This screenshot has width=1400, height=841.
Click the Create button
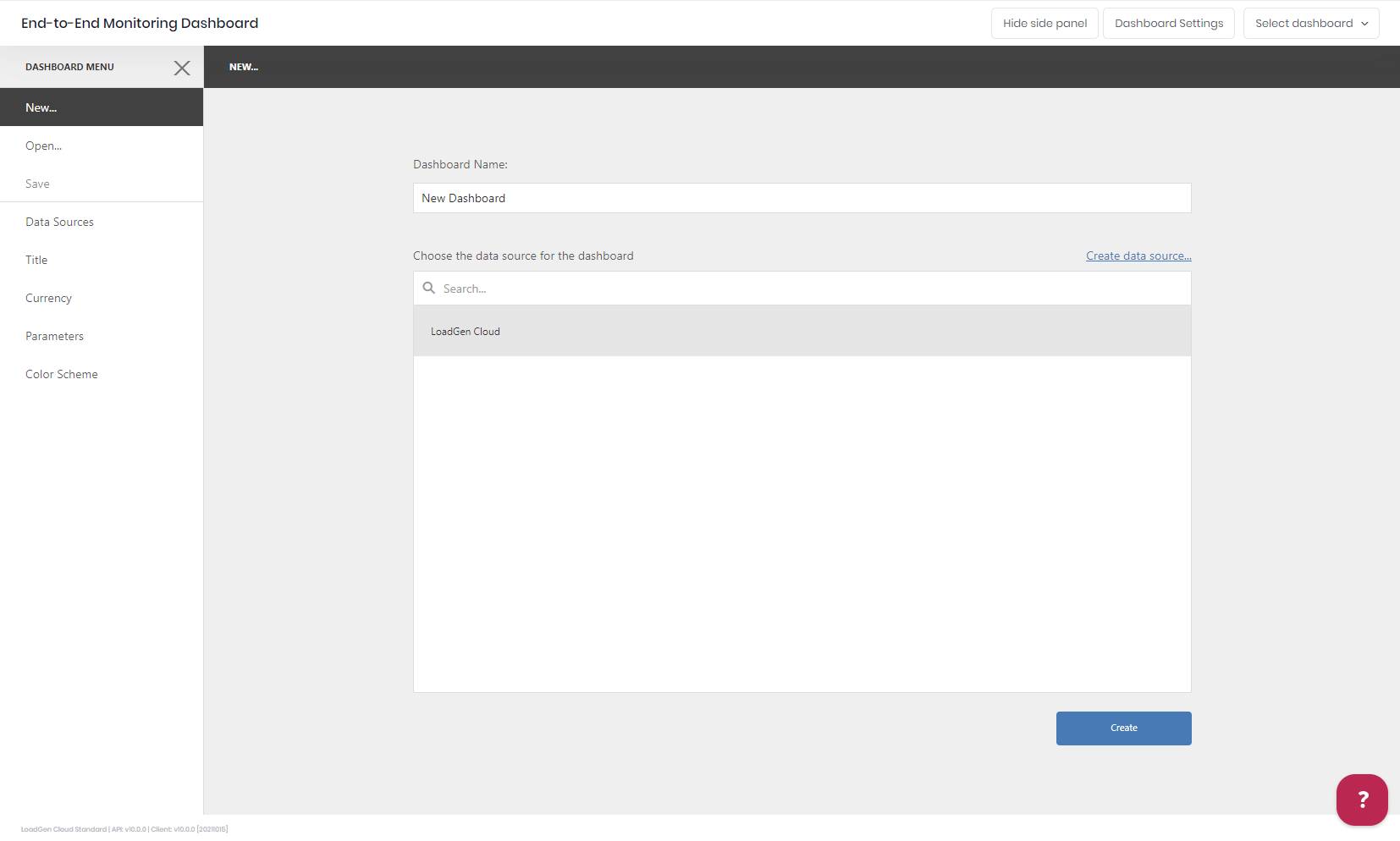[x=1123, y=728]
